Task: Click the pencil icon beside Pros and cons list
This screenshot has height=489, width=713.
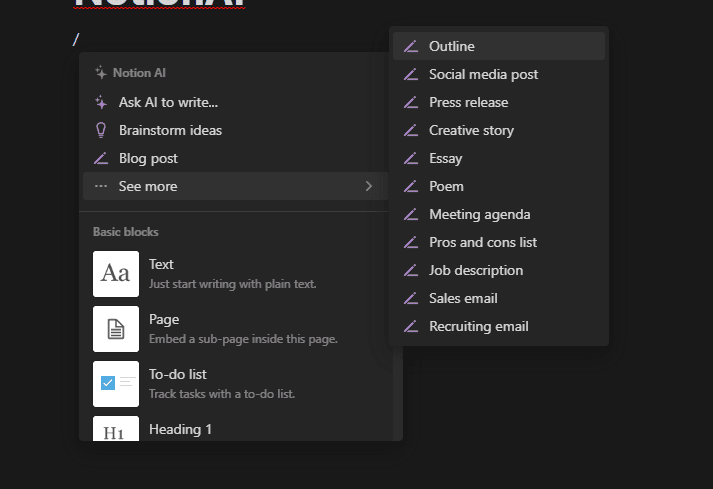Action: point(411,242)
